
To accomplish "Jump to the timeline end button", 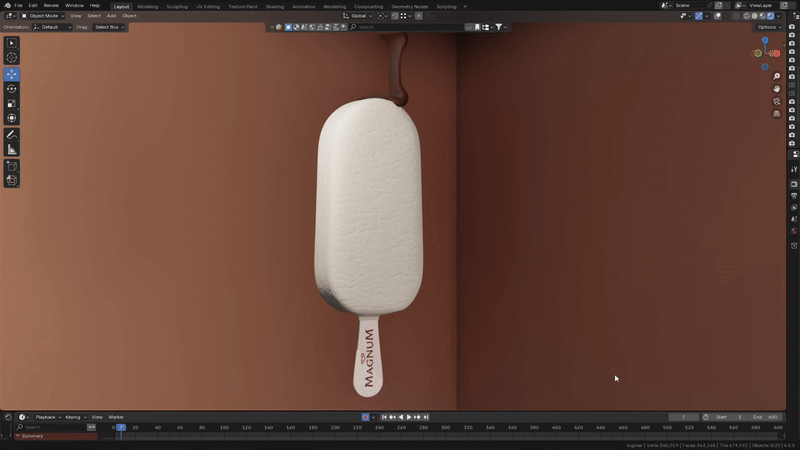I will click(x=426, y=417).
